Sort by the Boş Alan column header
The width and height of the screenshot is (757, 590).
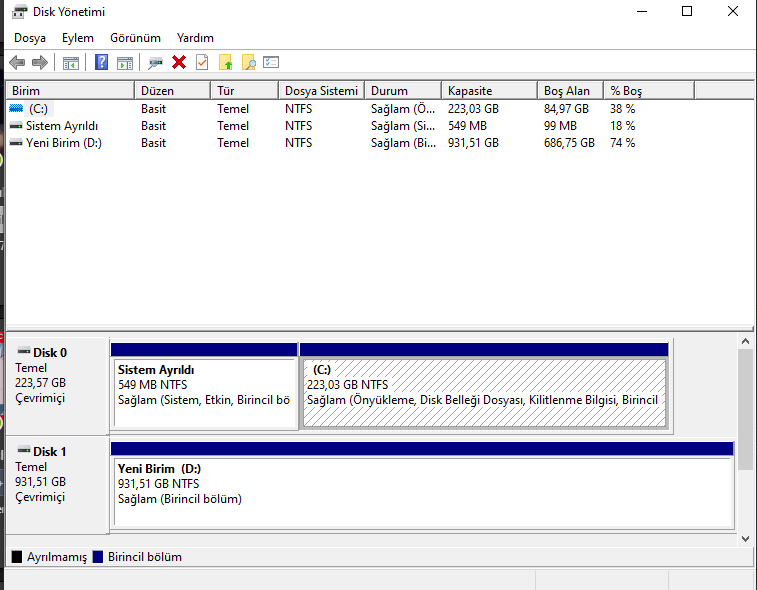coord(570,91)
